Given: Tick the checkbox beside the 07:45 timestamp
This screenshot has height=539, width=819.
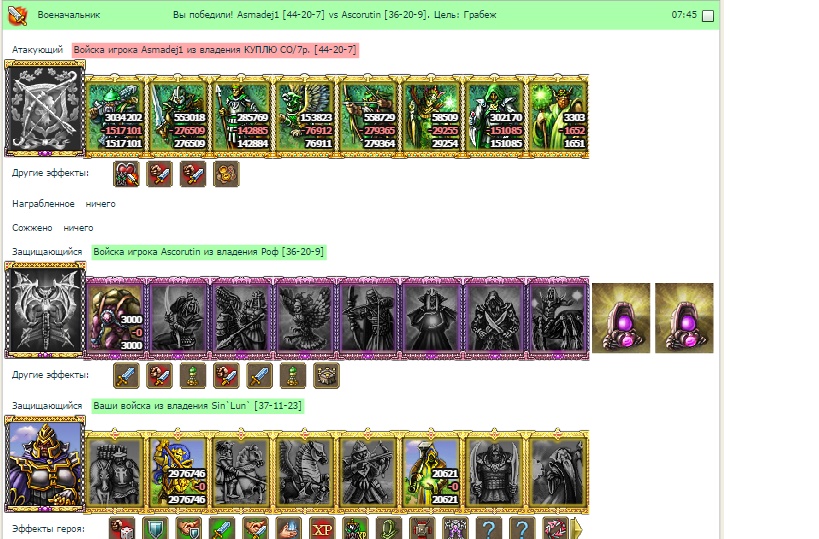Looking at the screenshot, I should [x=708, y=16].
